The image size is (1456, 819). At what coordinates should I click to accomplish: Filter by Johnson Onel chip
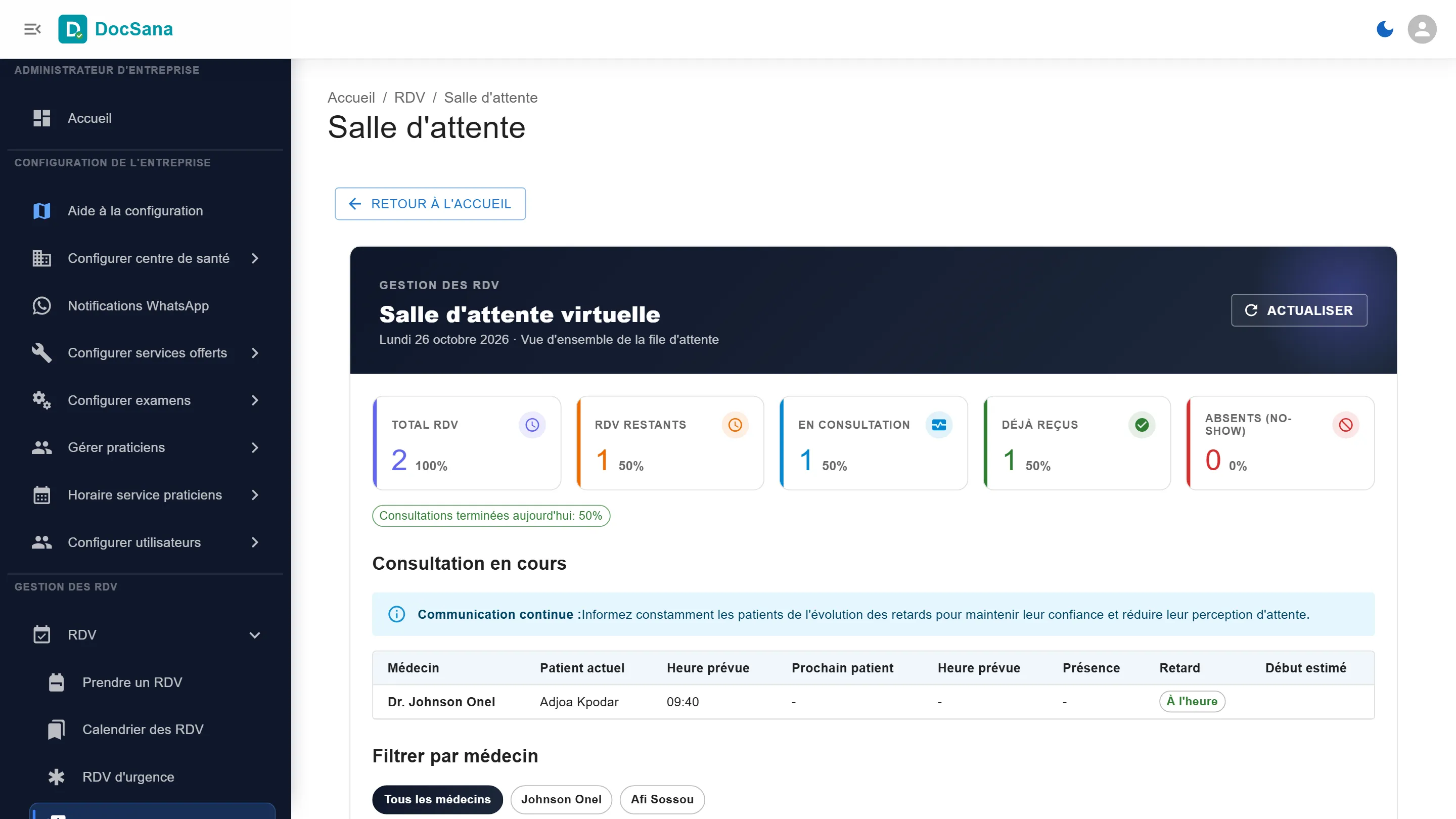(x=561, y=799)
